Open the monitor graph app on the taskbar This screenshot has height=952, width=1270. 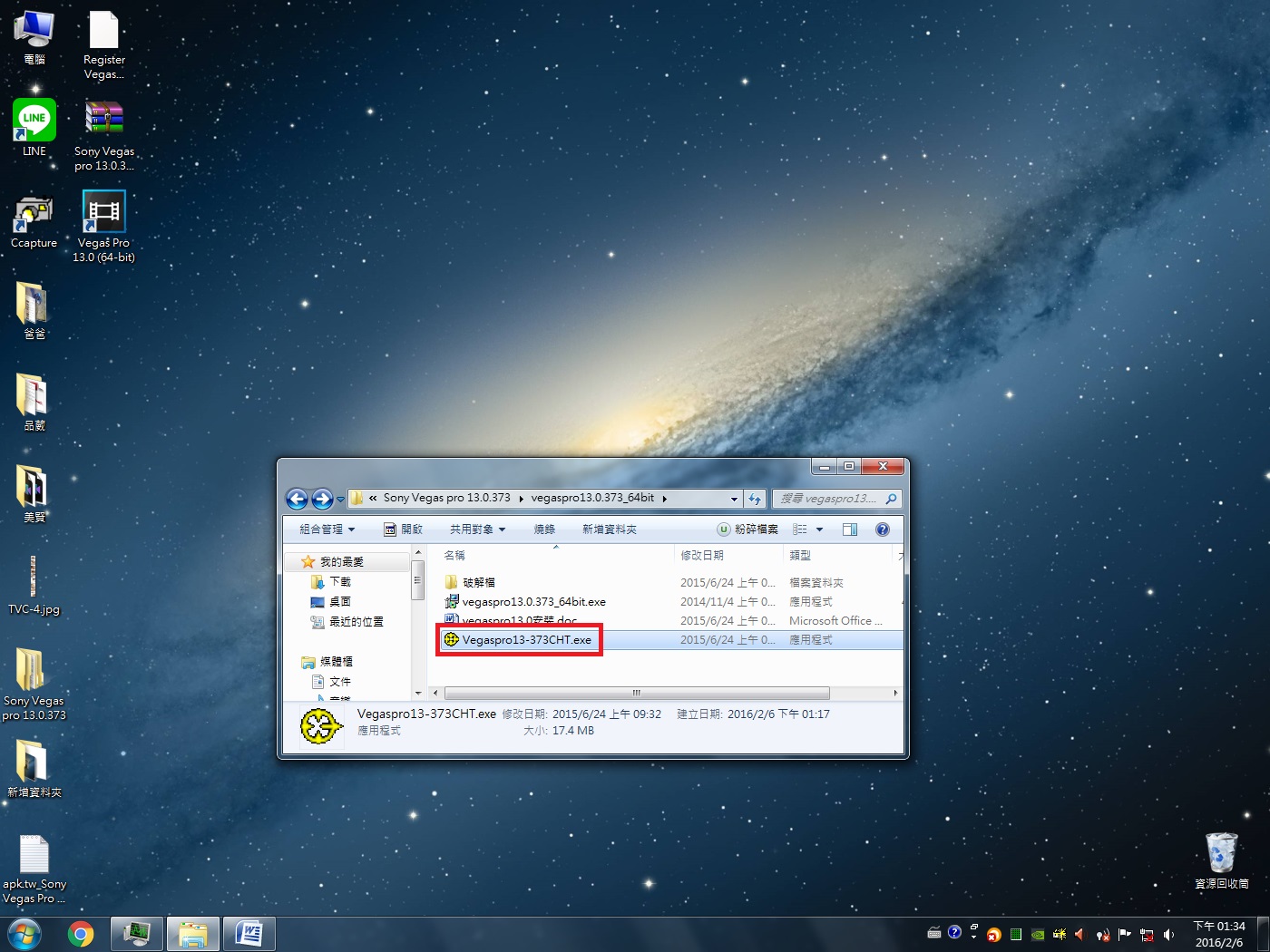(137, 934)
